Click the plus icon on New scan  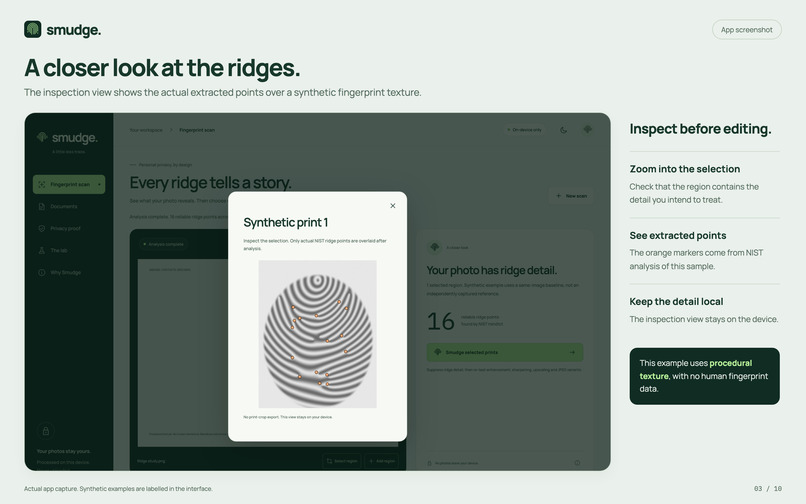(x=559, y=196)
